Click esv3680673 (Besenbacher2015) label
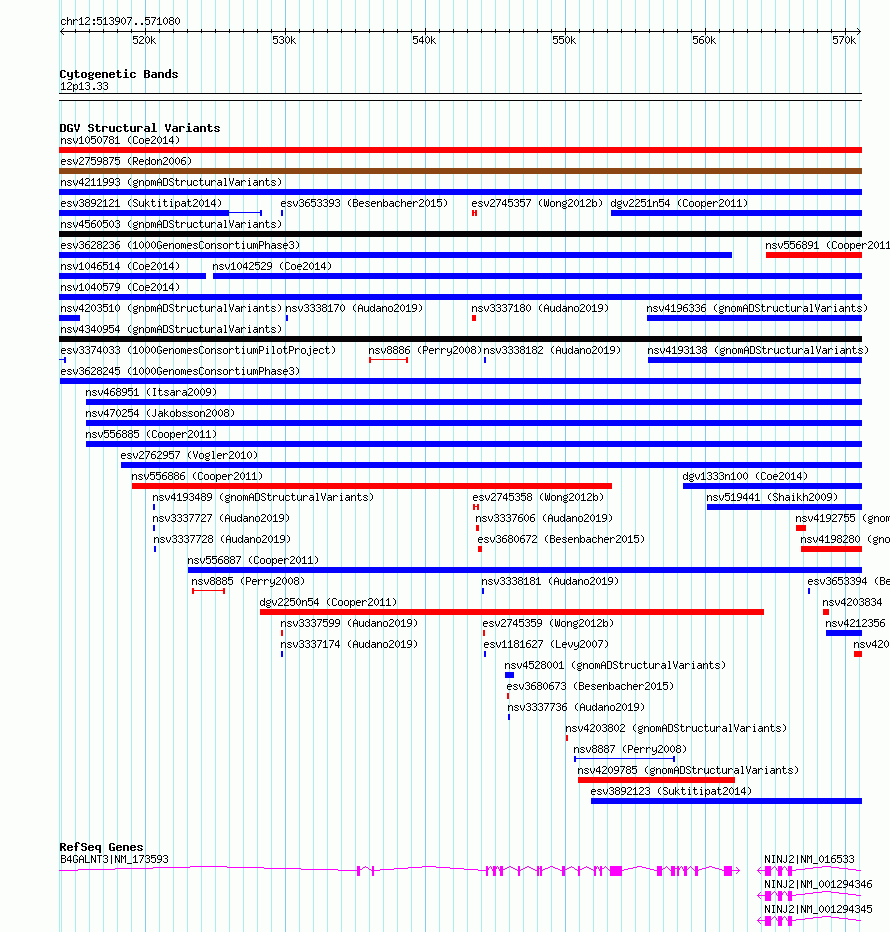 [x=590, y=686]
